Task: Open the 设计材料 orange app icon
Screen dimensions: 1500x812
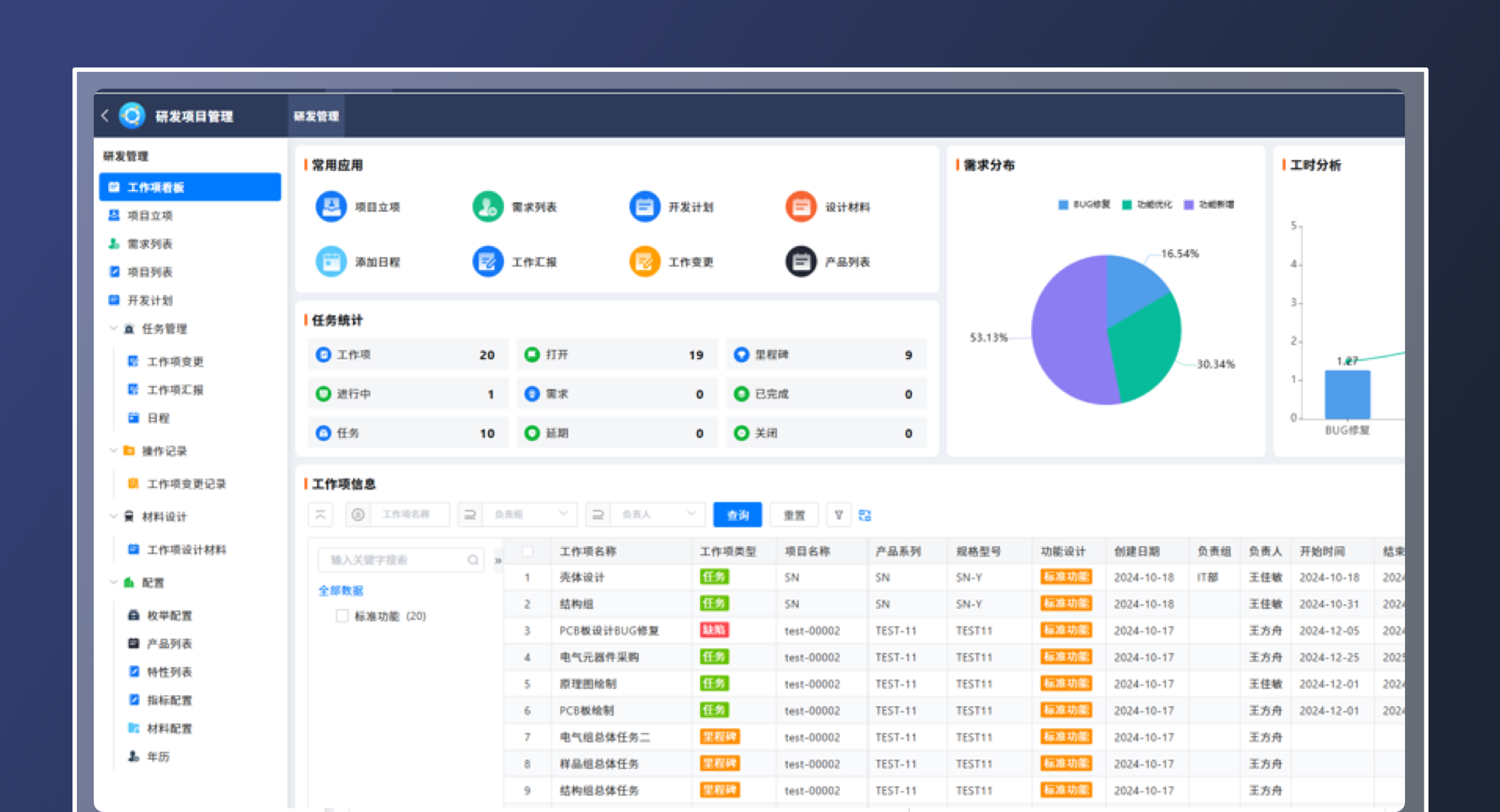Action: tap(801, 207)
